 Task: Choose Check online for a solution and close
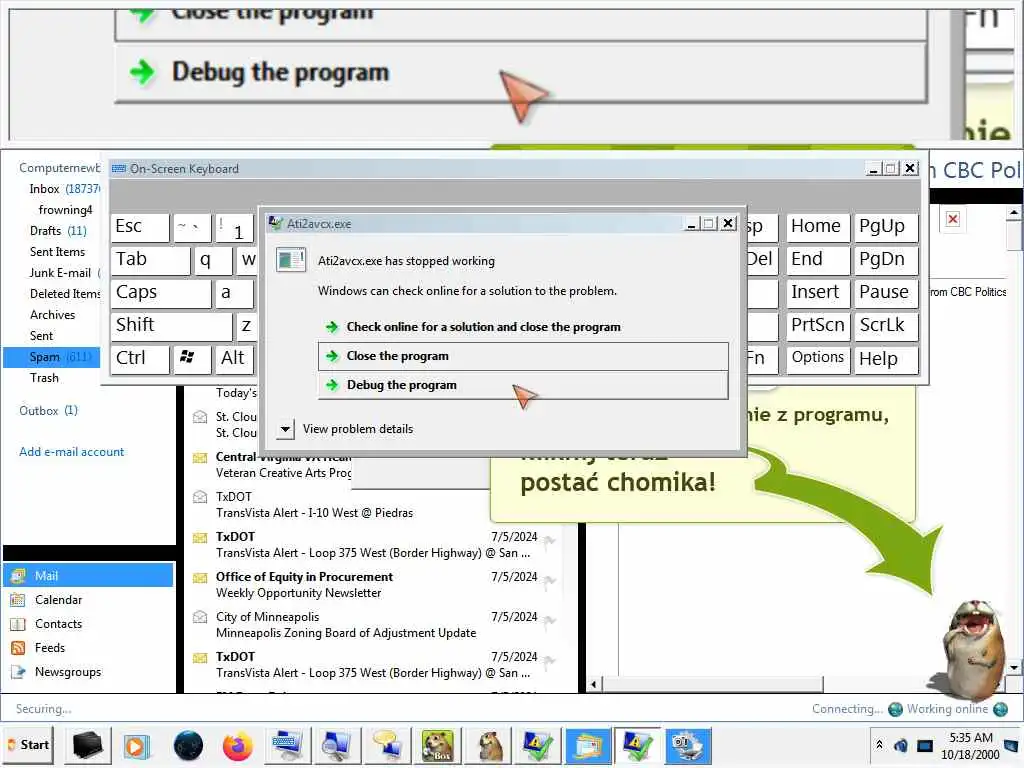pyautogui.click(x=522, y=327)
